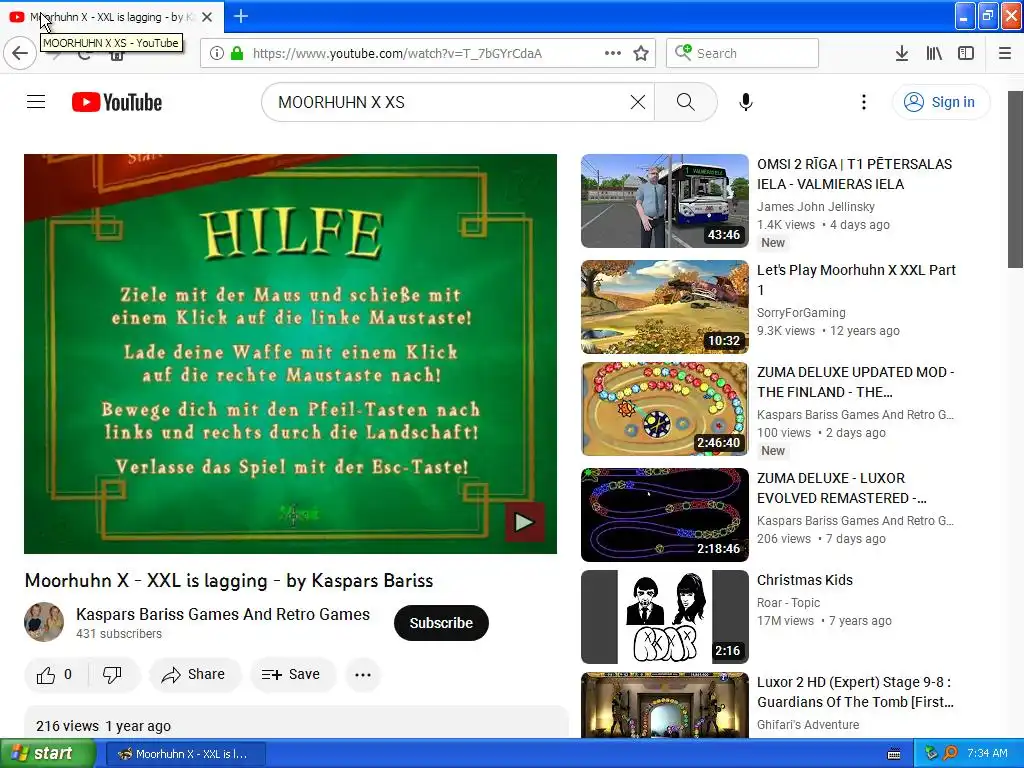Open the Moorhuhn X XXL Part 1 thumbnail
This screenshot has width=1024, height=768.
pyautogui.click(x=664, y=307)
